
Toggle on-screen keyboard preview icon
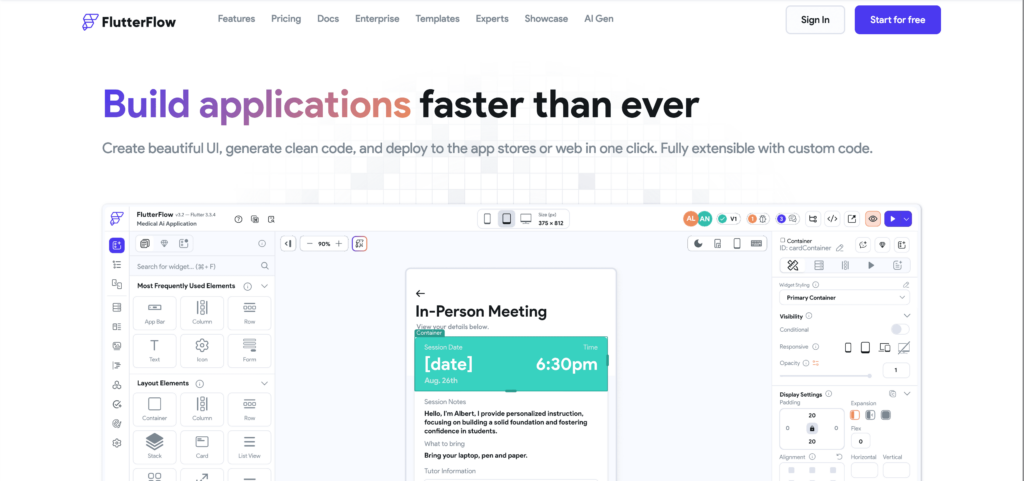(756, 243)
